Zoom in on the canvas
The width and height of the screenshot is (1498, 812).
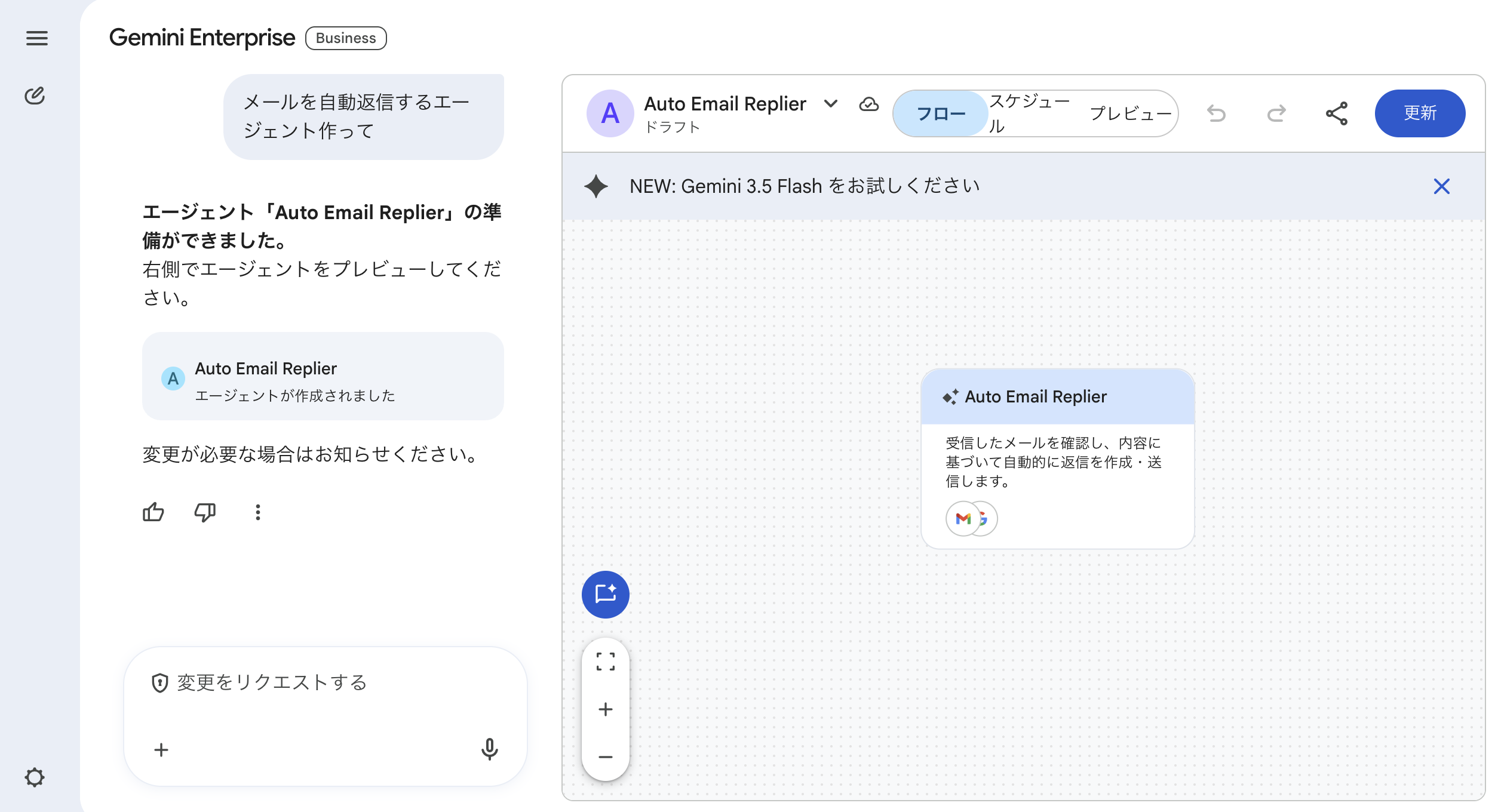click(x=605, y=709)
